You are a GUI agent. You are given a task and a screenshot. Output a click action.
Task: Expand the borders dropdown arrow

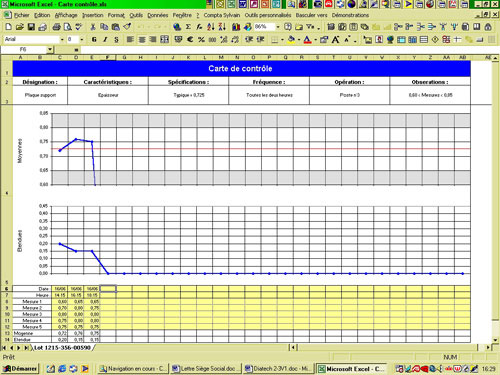[283, 40]
